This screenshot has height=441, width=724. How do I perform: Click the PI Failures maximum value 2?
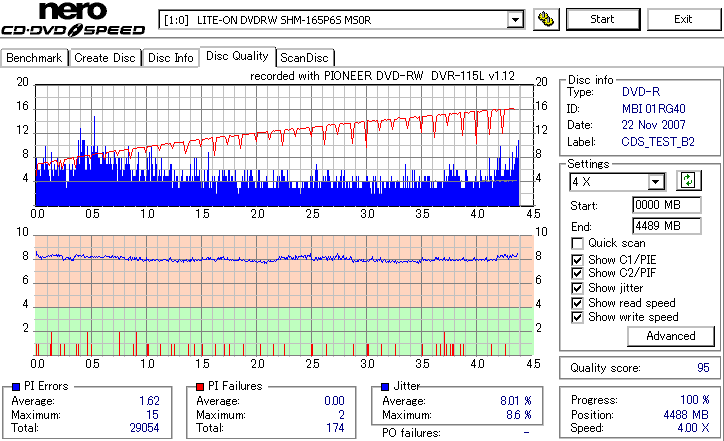click(x=341, y=415)
